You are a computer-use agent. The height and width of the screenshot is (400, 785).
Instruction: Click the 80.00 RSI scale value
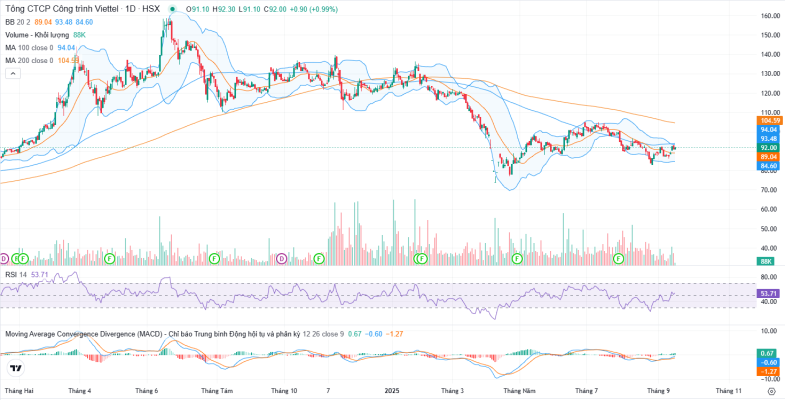tap(770, 277)
